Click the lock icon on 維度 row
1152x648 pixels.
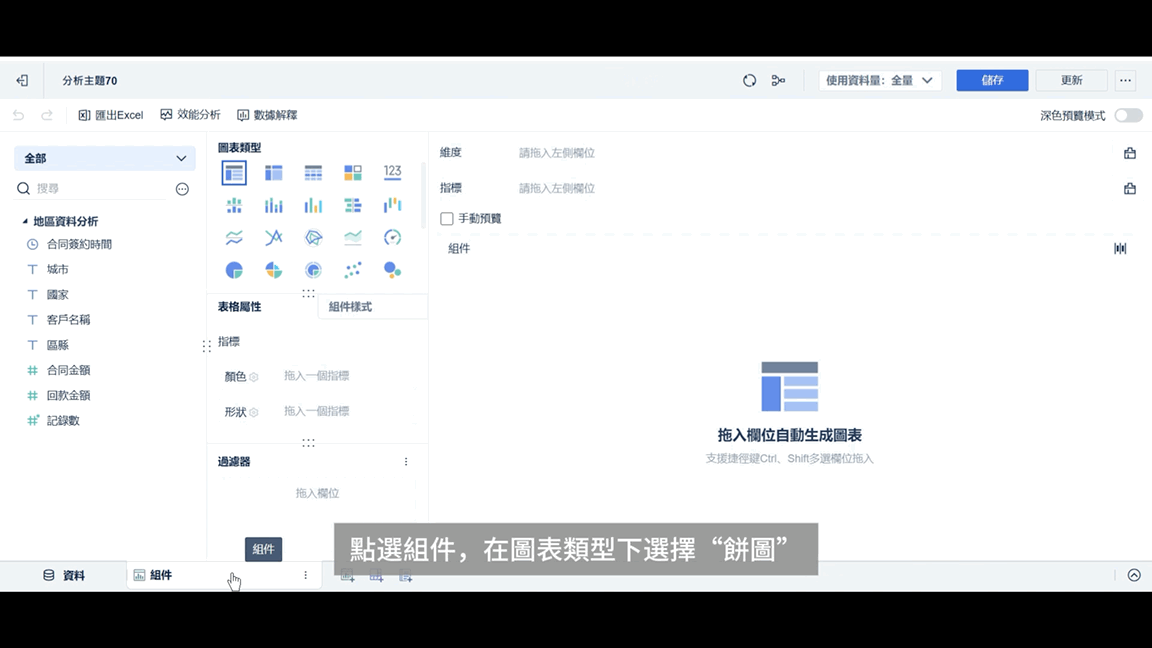tap(1130, 153)
